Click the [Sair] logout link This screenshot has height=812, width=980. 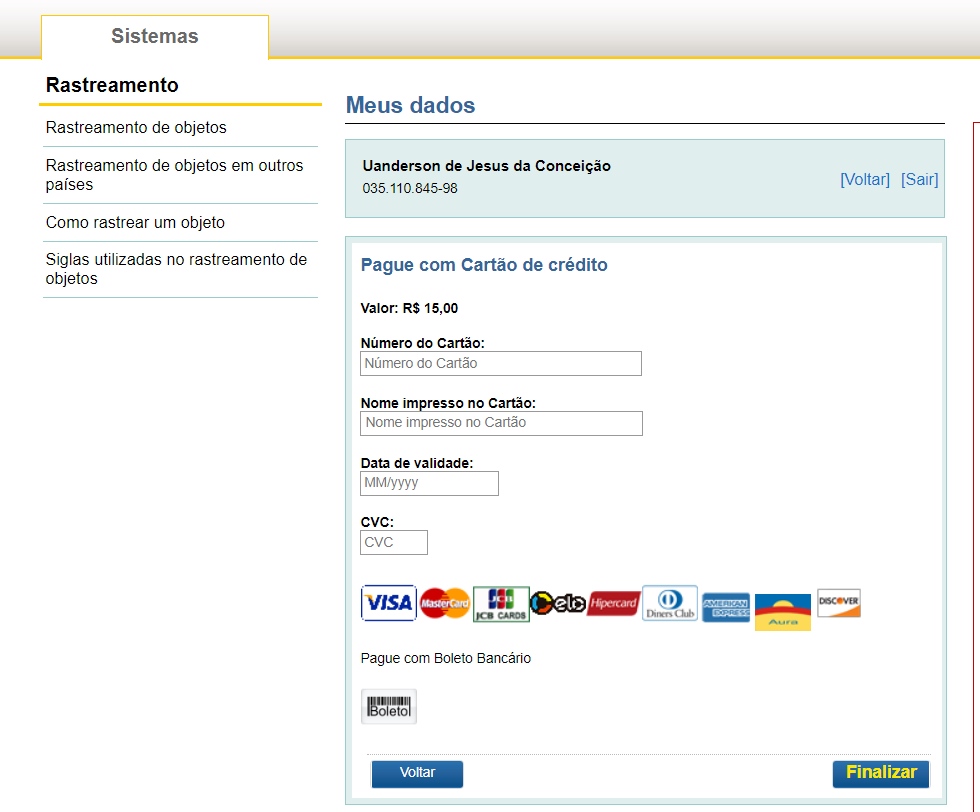point(919,179)
